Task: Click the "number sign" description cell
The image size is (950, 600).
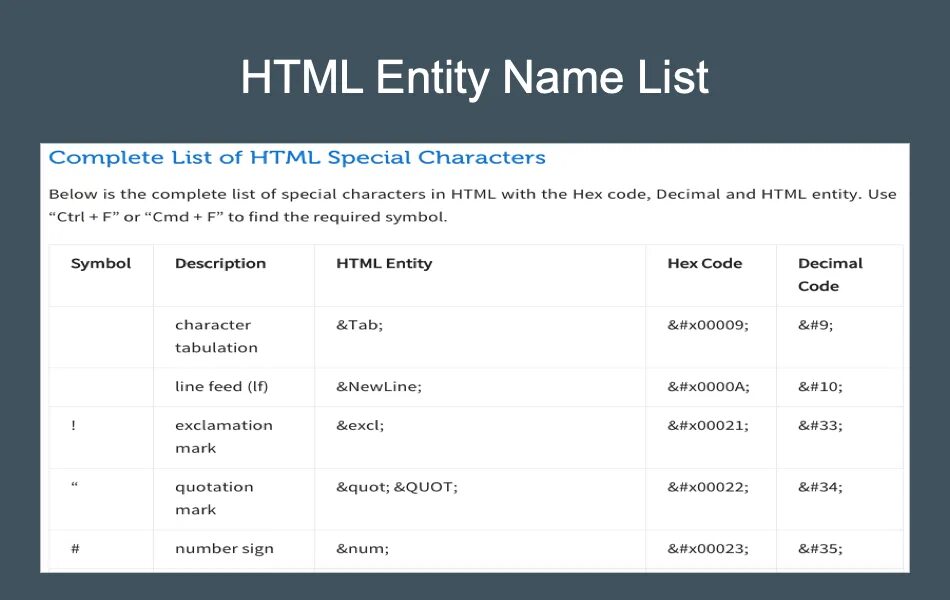Action: click(224, 549)
